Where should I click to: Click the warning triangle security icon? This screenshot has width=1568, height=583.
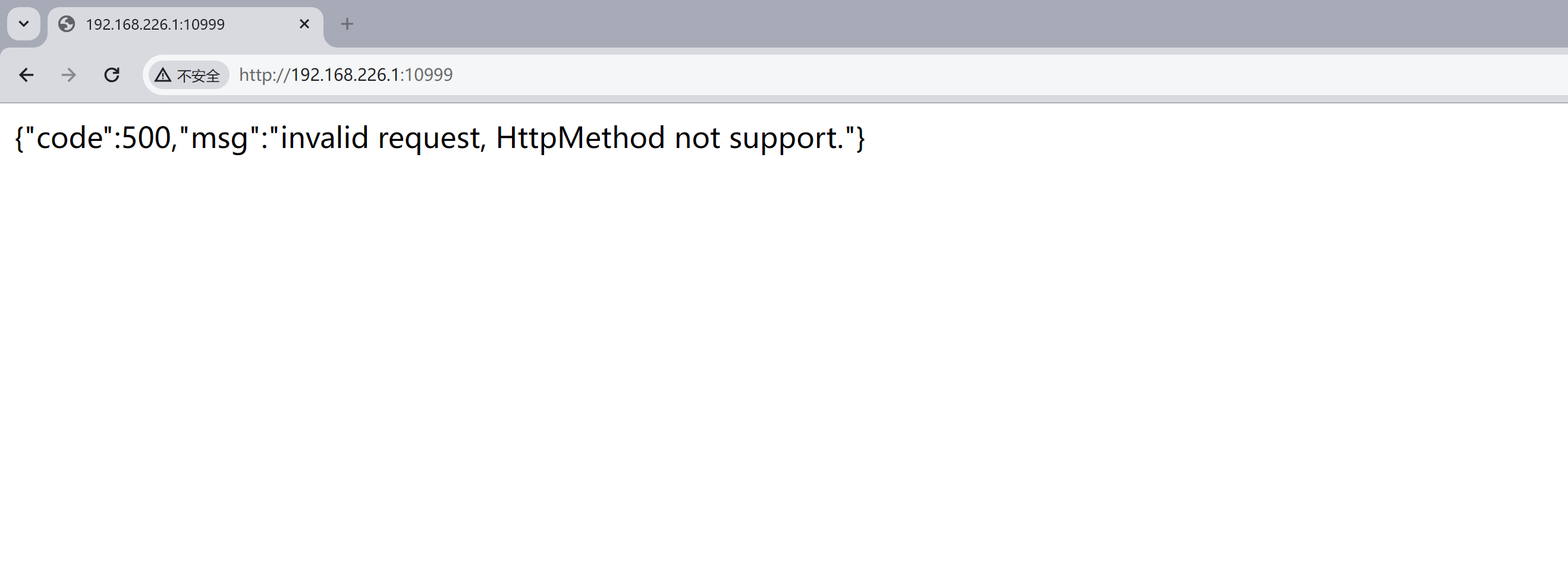click(x=162, y=75)
